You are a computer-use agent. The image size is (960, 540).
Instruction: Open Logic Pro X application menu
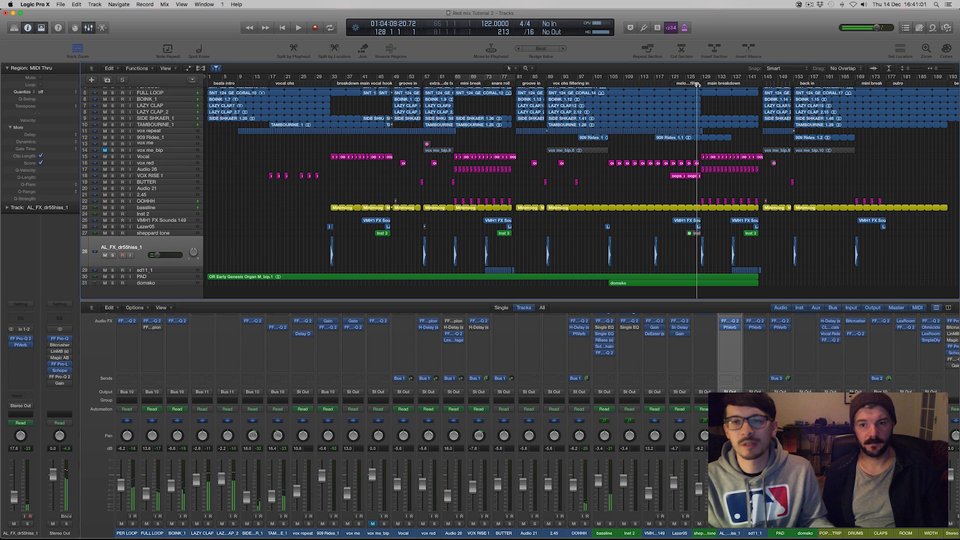35,4
